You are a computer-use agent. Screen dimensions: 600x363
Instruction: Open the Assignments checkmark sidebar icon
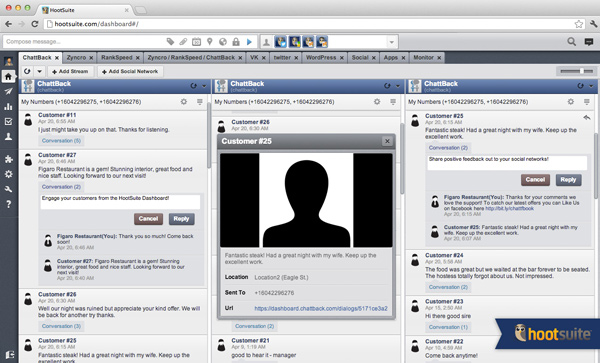8,122
